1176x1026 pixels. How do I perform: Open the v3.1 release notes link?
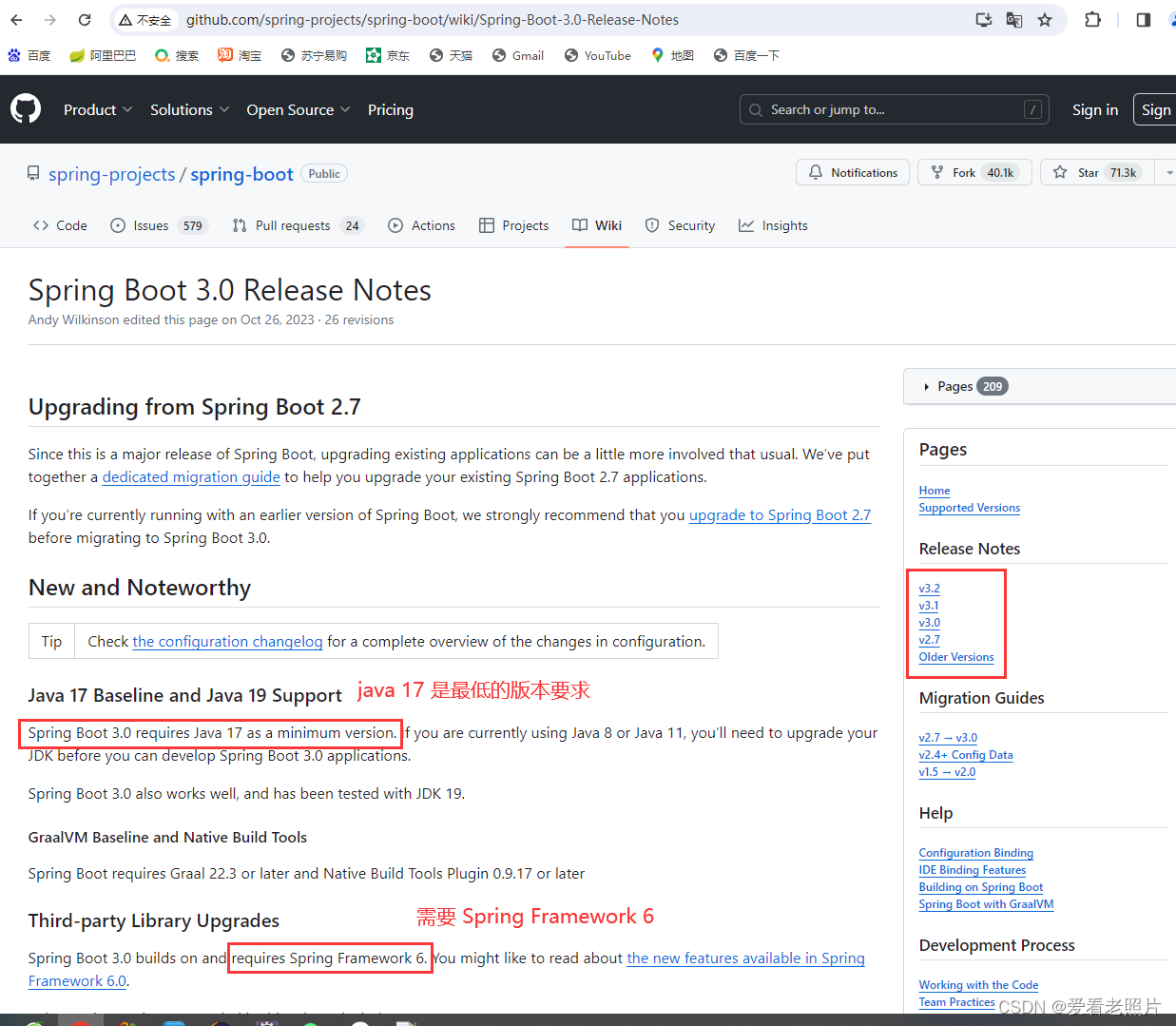pyautogui.click(x=929, y=606)
